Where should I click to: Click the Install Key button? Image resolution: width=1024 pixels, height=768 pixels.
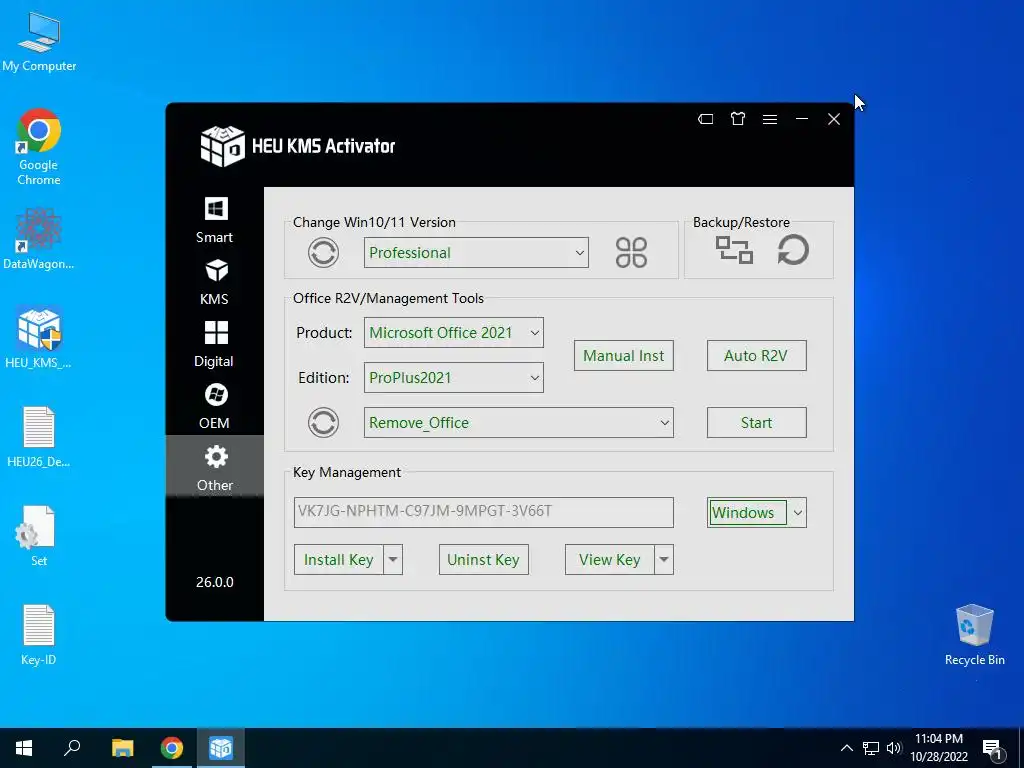click(x=339, y=560)
